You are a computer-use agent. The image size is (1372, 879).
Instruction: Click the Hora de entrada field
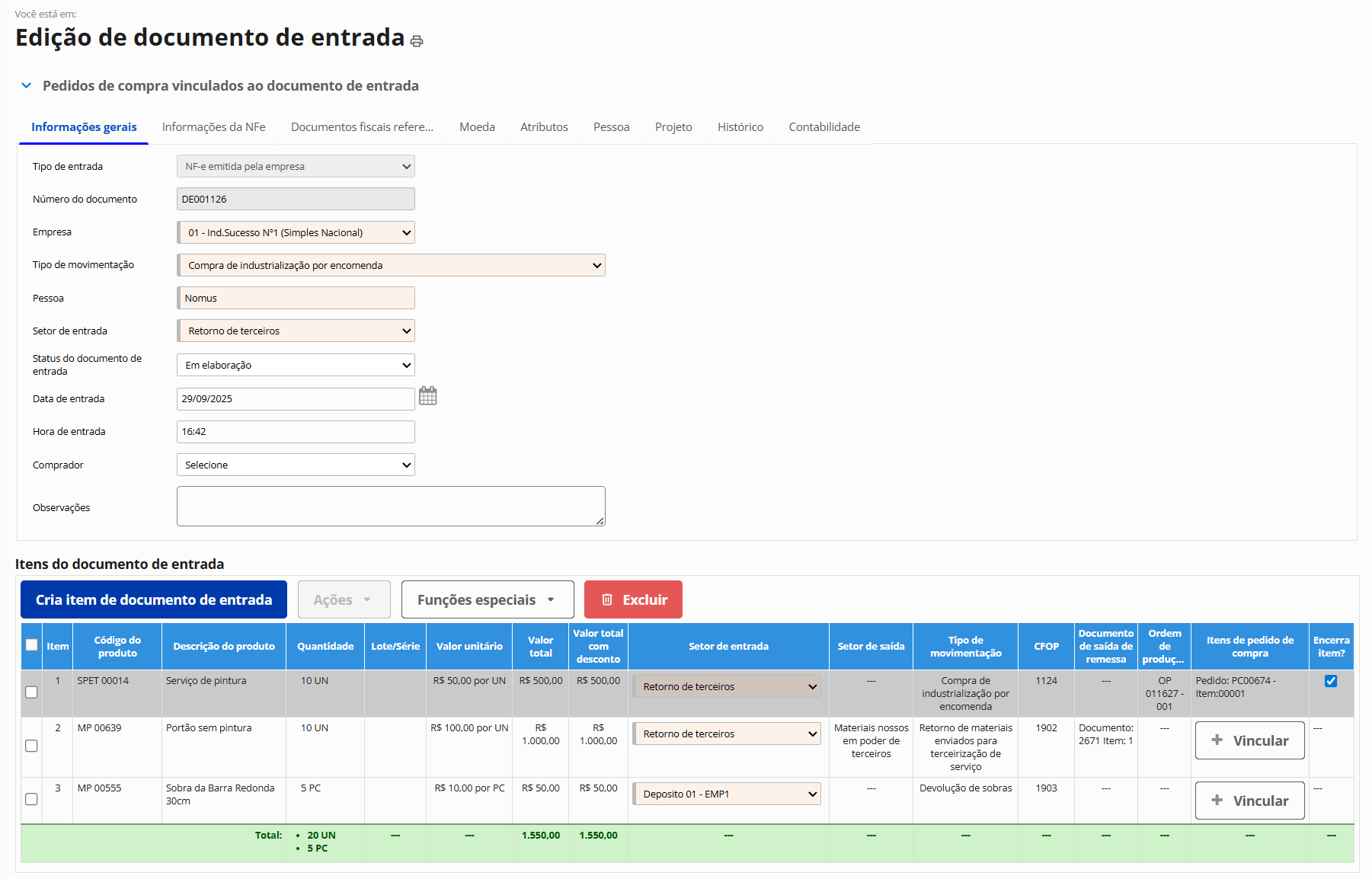pos(296,431)
